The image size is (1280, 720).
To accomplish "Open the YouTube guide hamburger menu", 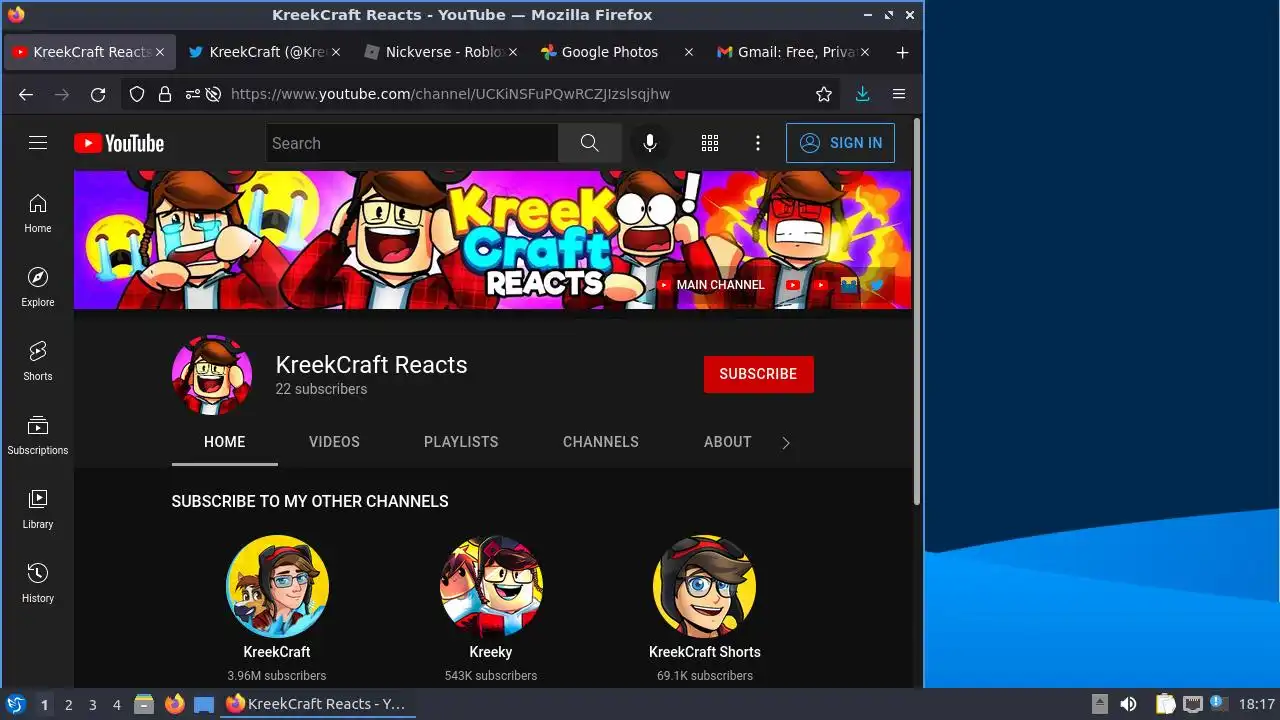I will click(x=38, y=143).
